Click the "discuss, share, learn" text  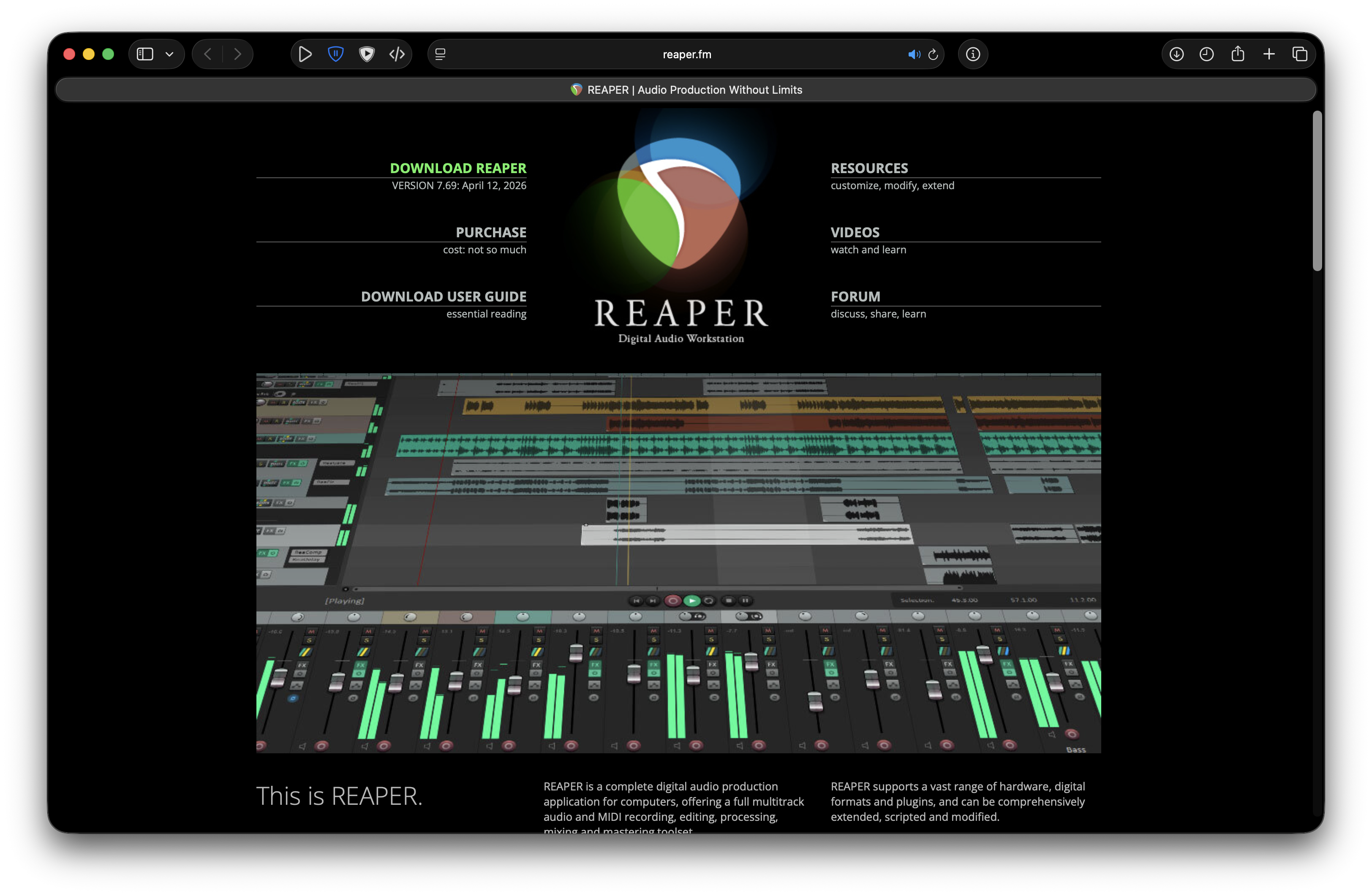click(x=879, y=314)
